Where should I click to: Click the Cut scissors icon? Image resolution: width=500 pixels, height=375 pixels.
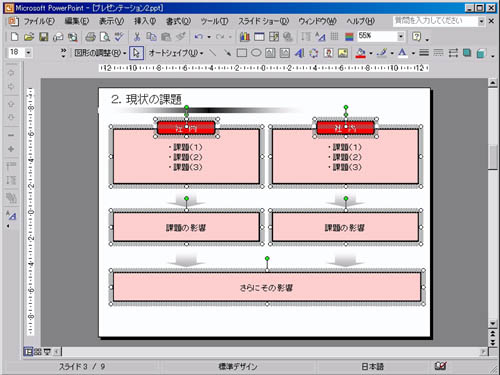[x=137, y=37]
